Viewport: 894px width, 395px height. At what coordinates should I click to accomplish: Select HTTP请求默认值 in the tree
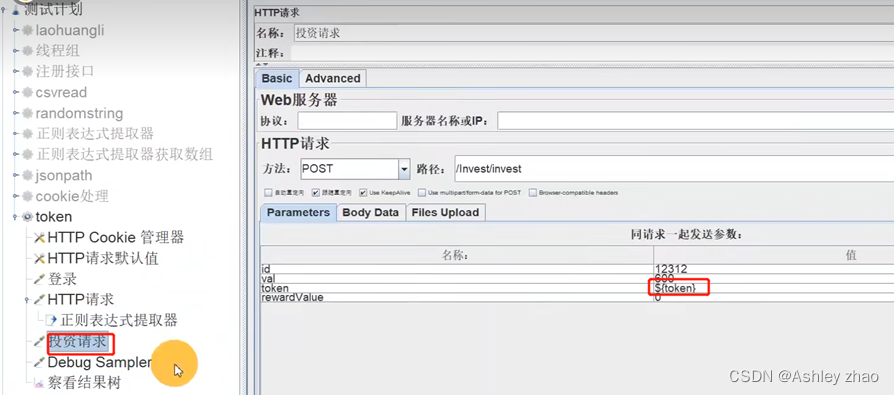(x=103, y=259)
